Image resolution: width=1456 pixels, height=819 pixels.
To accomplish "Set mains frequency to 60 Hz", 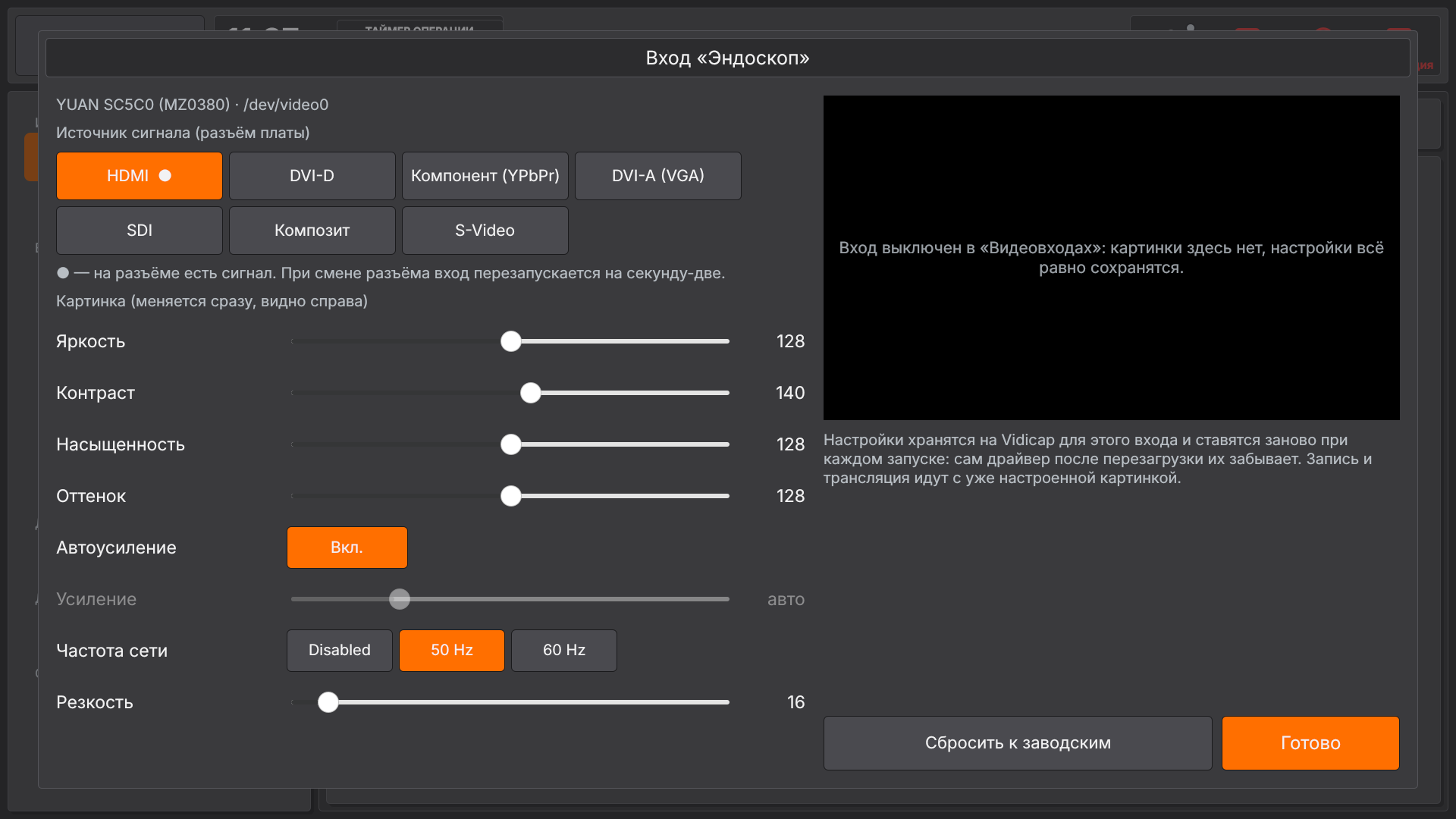I will tap(564, 651).
